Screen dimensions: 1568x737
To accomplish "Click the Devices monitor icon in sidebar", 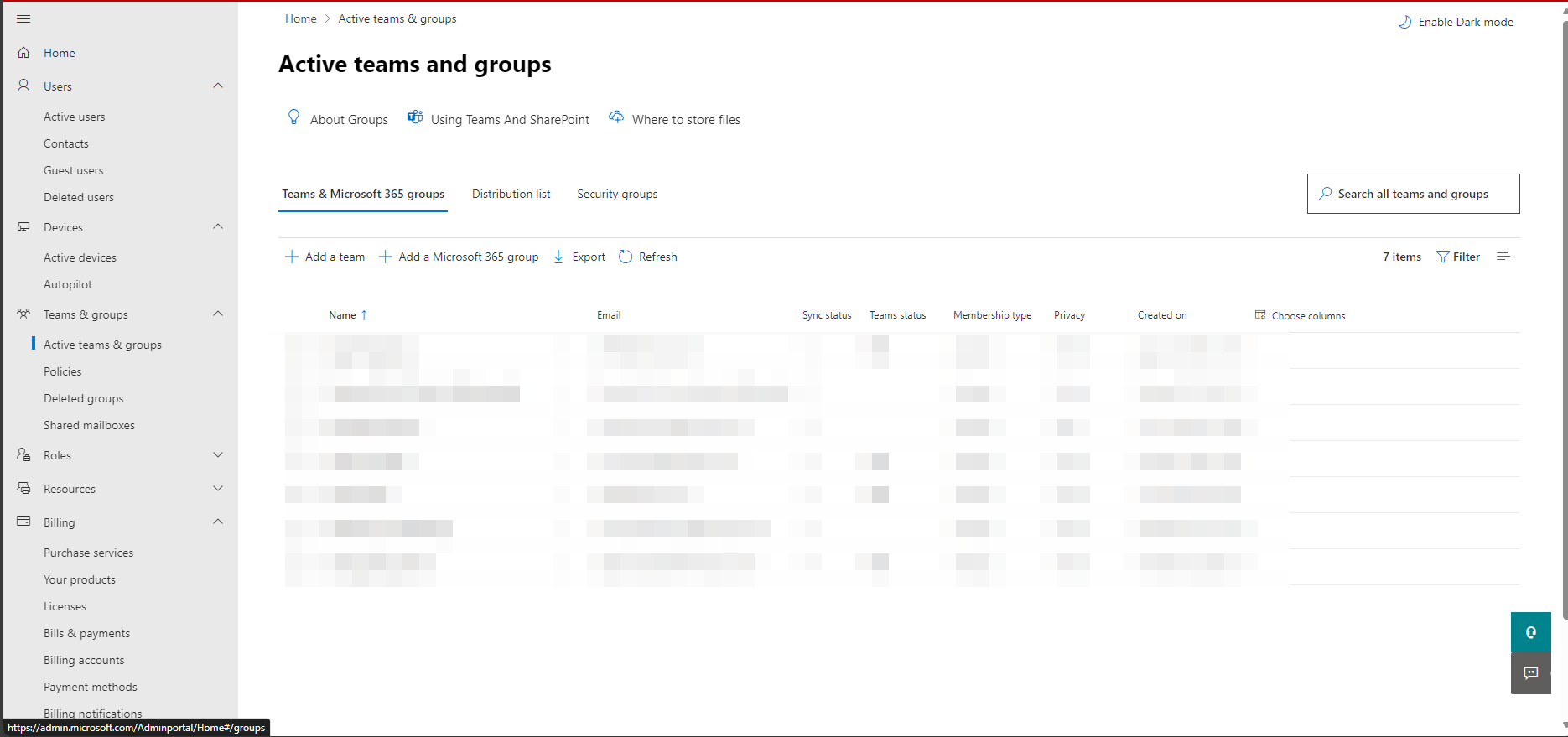I will pyautogui.click(x=23, y=227).
